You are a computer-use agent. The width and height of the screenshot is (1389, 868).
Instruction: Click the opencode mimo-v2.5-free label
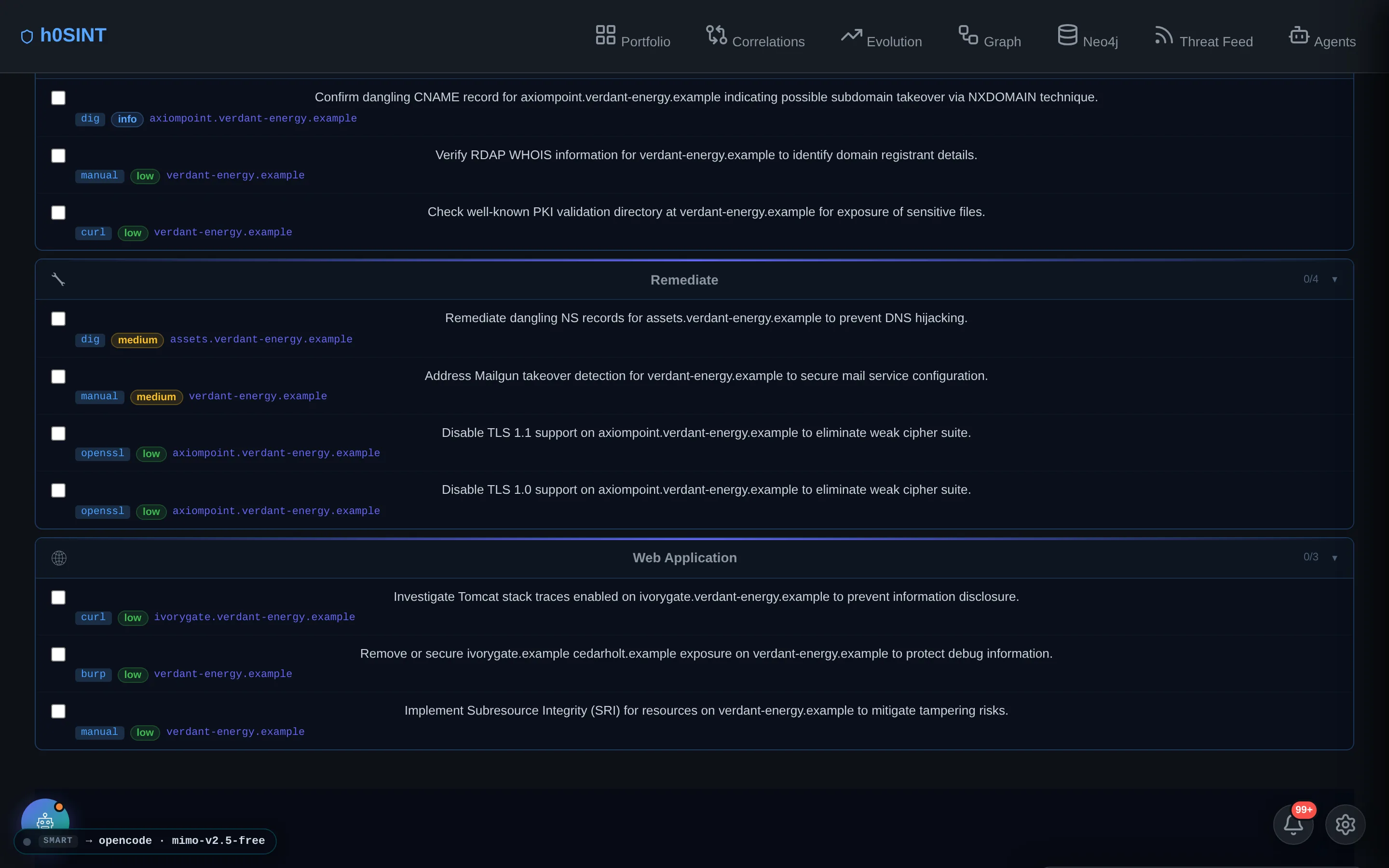[182, 841]
